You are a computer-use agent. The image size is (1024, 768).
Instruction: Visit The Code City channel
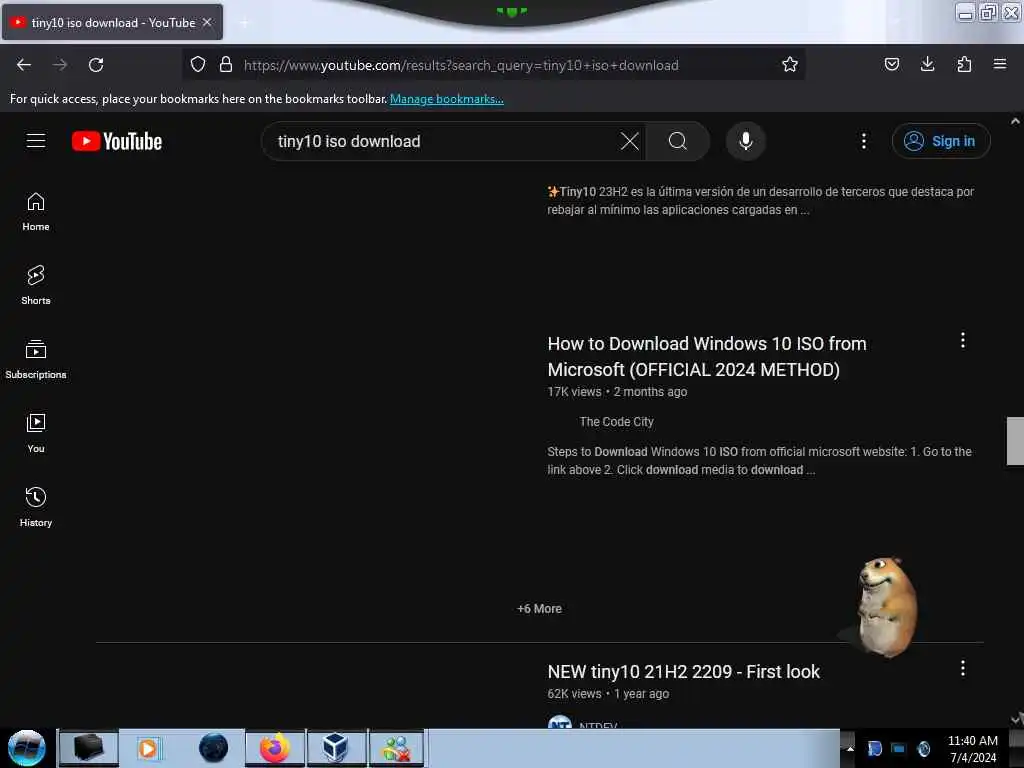click(x=616, y=422)
